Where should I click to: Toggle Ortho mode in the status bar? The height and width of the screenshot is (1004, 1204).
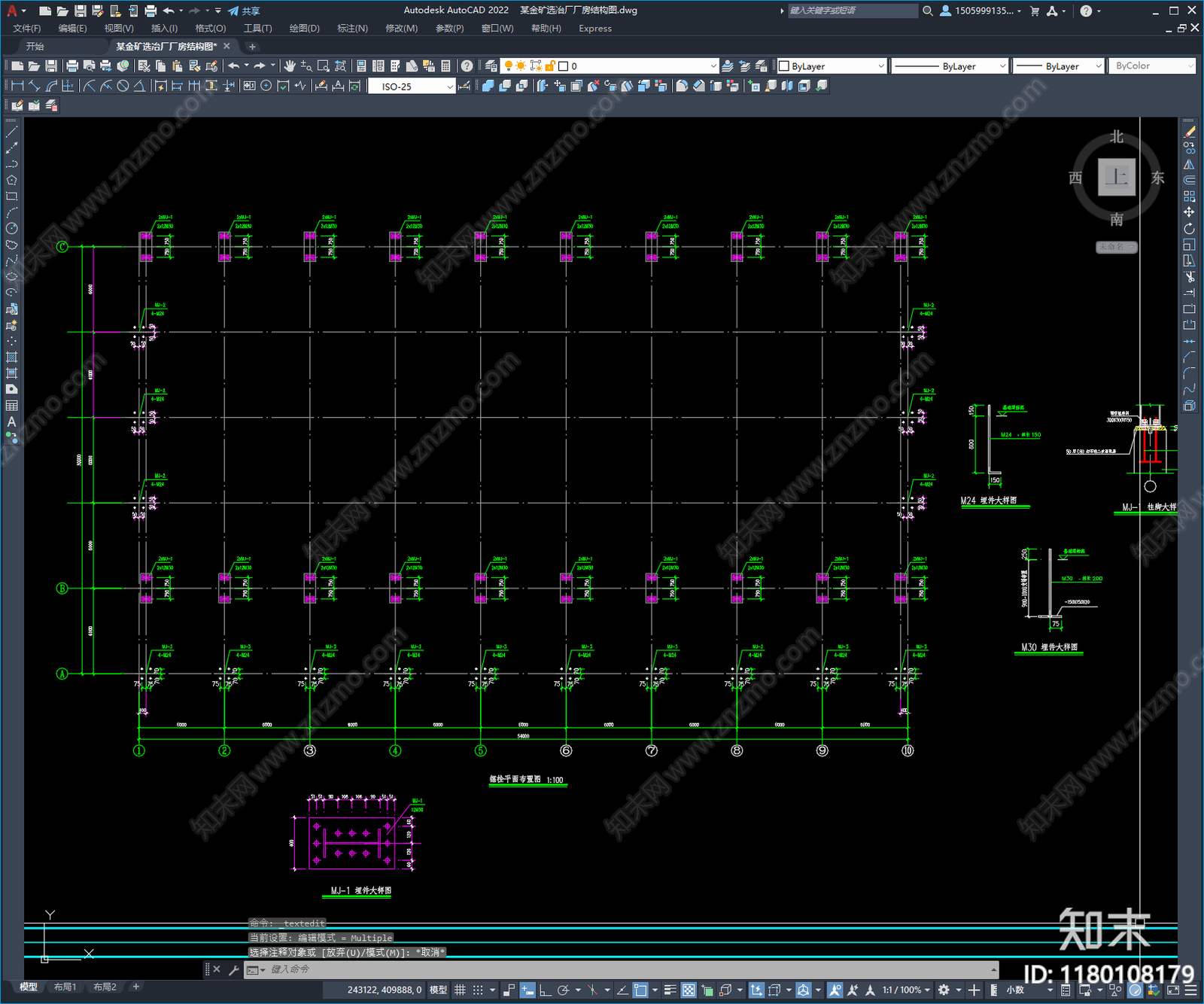tap(545, 990)
